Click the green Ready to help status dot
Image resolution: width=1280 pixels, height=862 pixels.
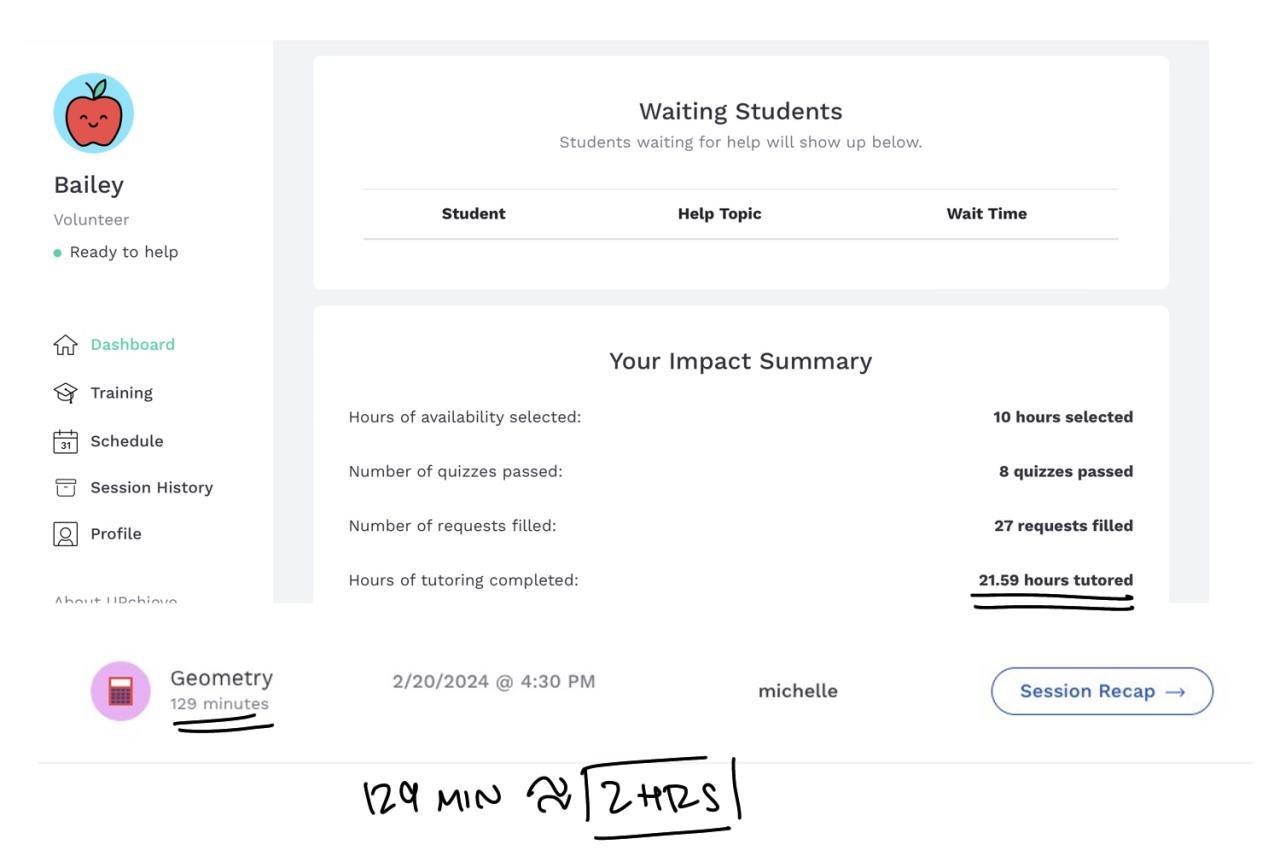point(58,253)
